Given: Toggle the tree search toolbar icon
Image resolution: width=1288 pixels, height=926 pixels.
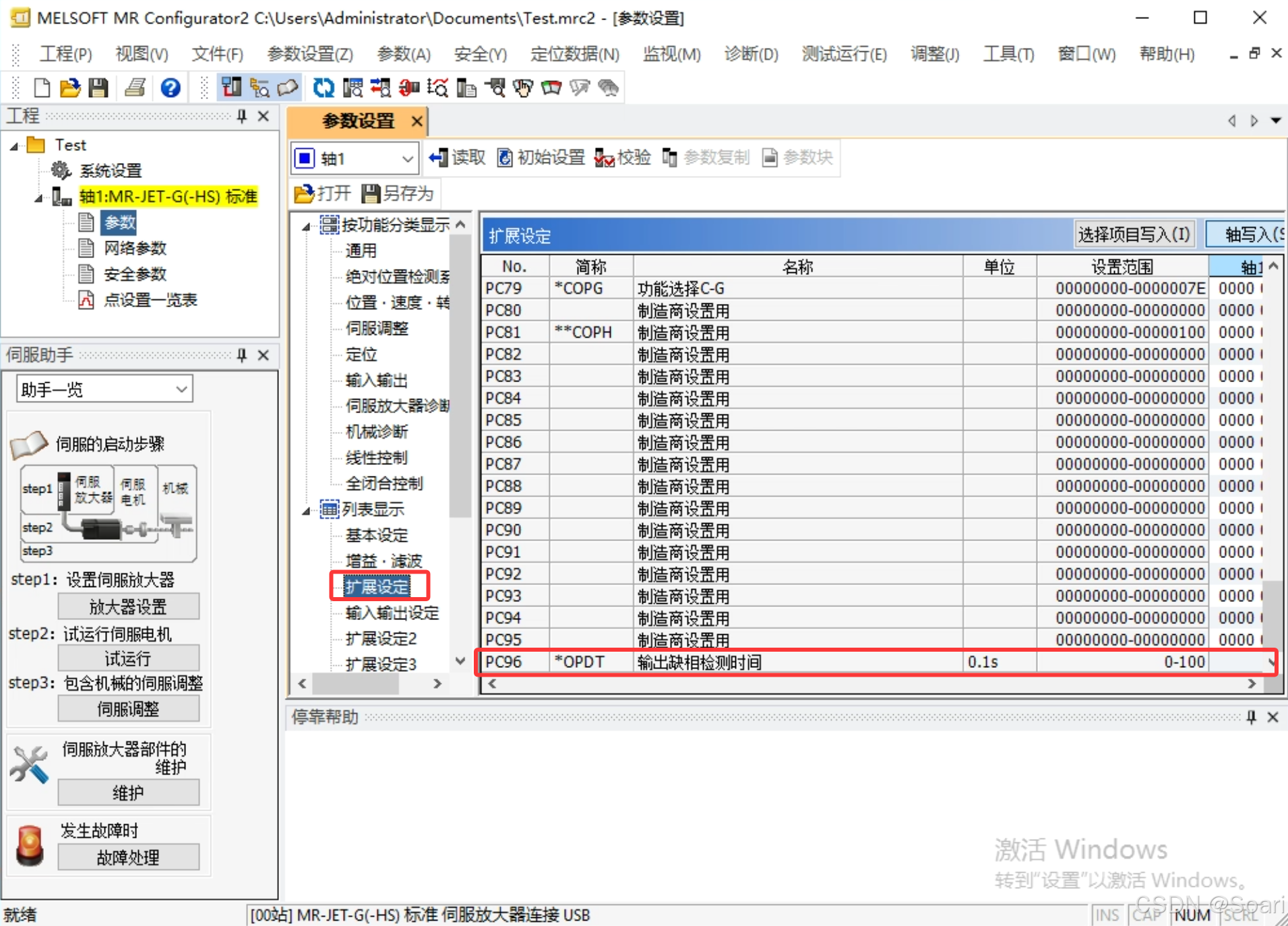Looking at the screenshot, I should click(x=259, y=88).
